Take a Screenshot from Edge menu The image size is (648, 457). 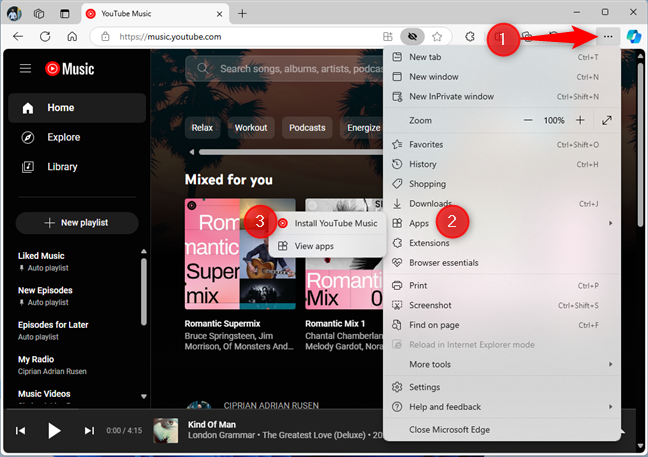tap(502, 305)
